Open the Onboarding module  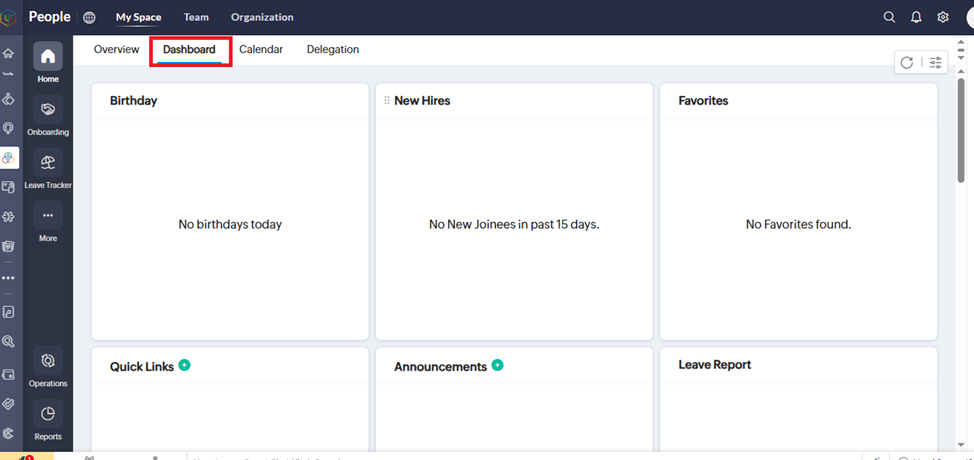coord(48,110)
